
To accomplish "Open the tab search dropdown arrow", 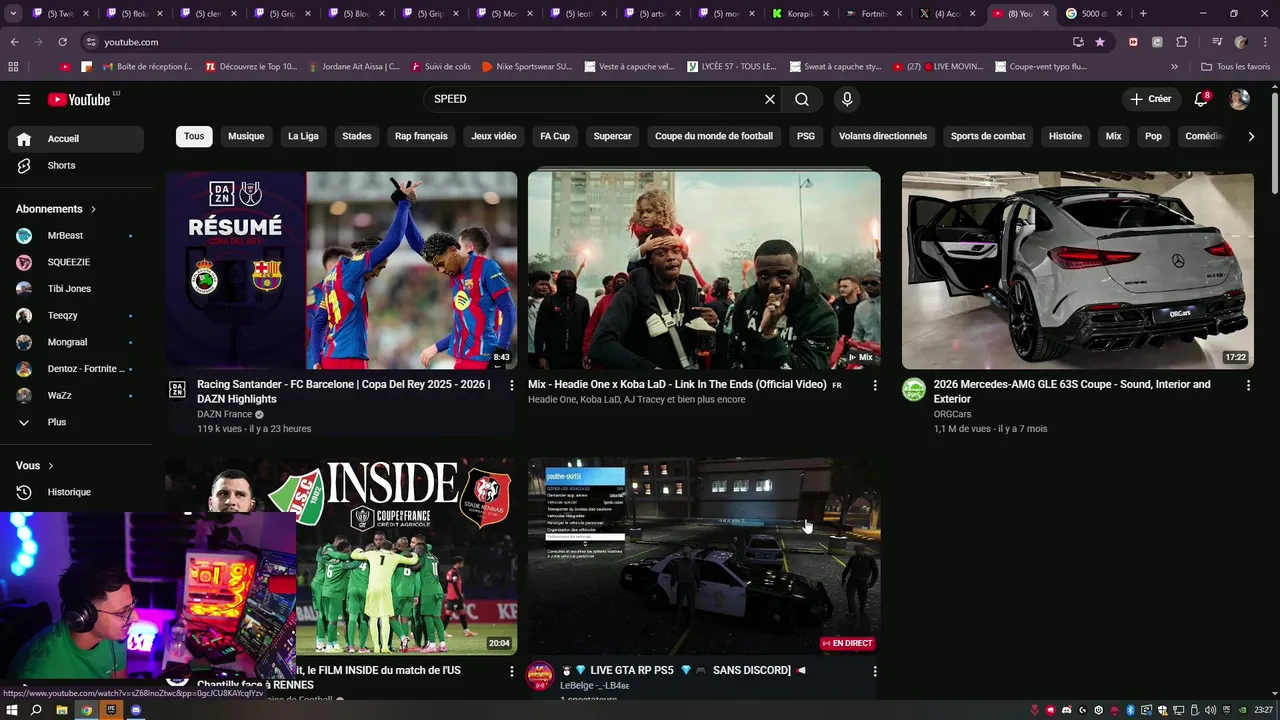I will [x=13, y=14].
